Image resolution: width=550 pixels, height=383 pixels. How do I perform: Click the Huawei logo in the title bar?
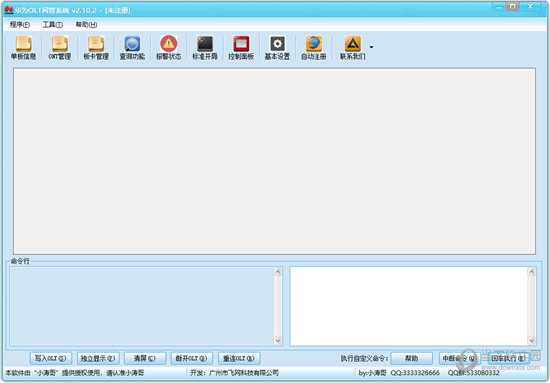coord(9,10)
